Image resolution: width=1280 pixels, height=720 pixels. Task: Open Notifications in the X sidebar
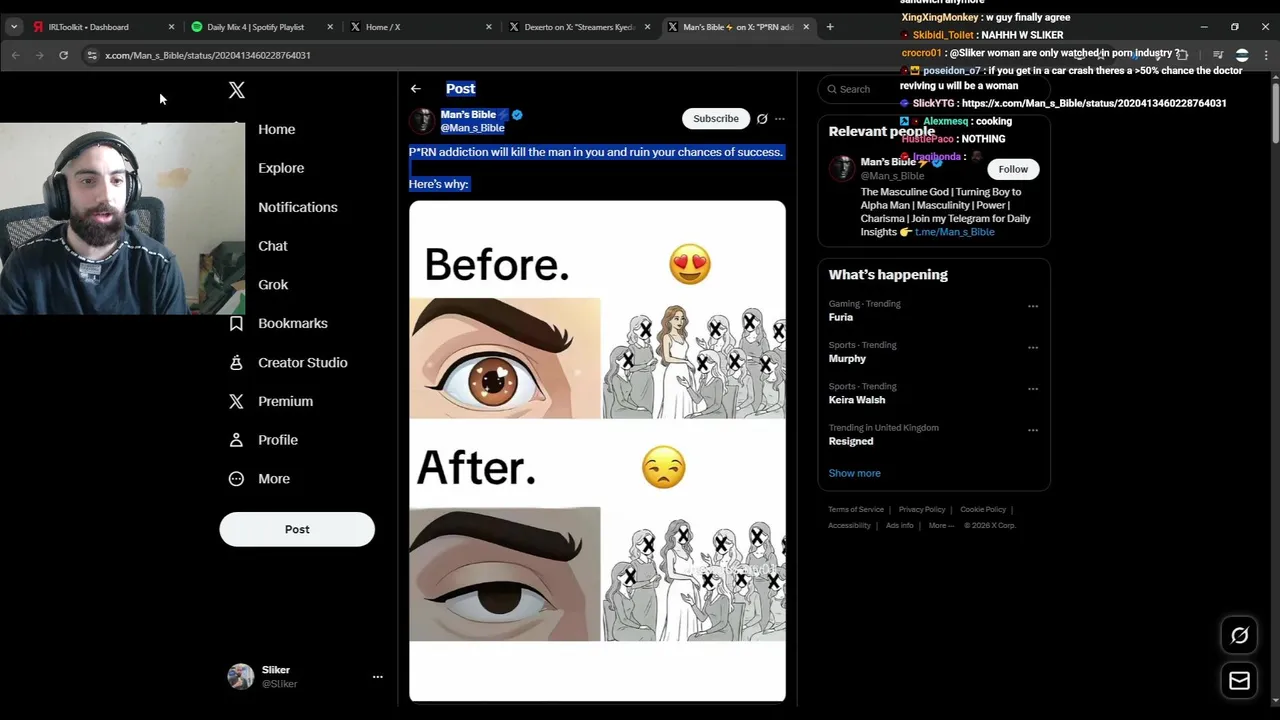coord(298,207)
